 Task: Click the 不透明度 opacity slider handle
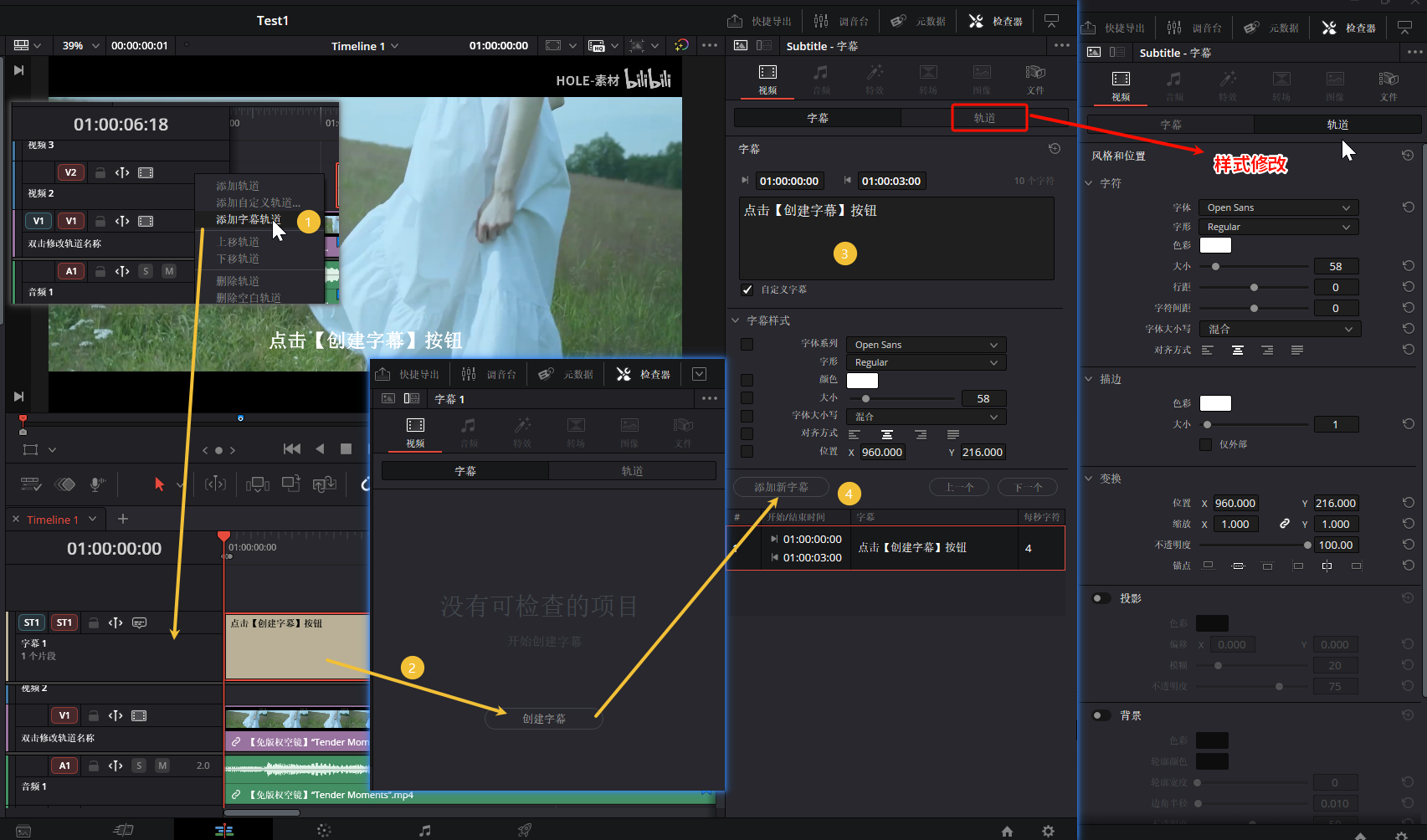[1307, 545]
